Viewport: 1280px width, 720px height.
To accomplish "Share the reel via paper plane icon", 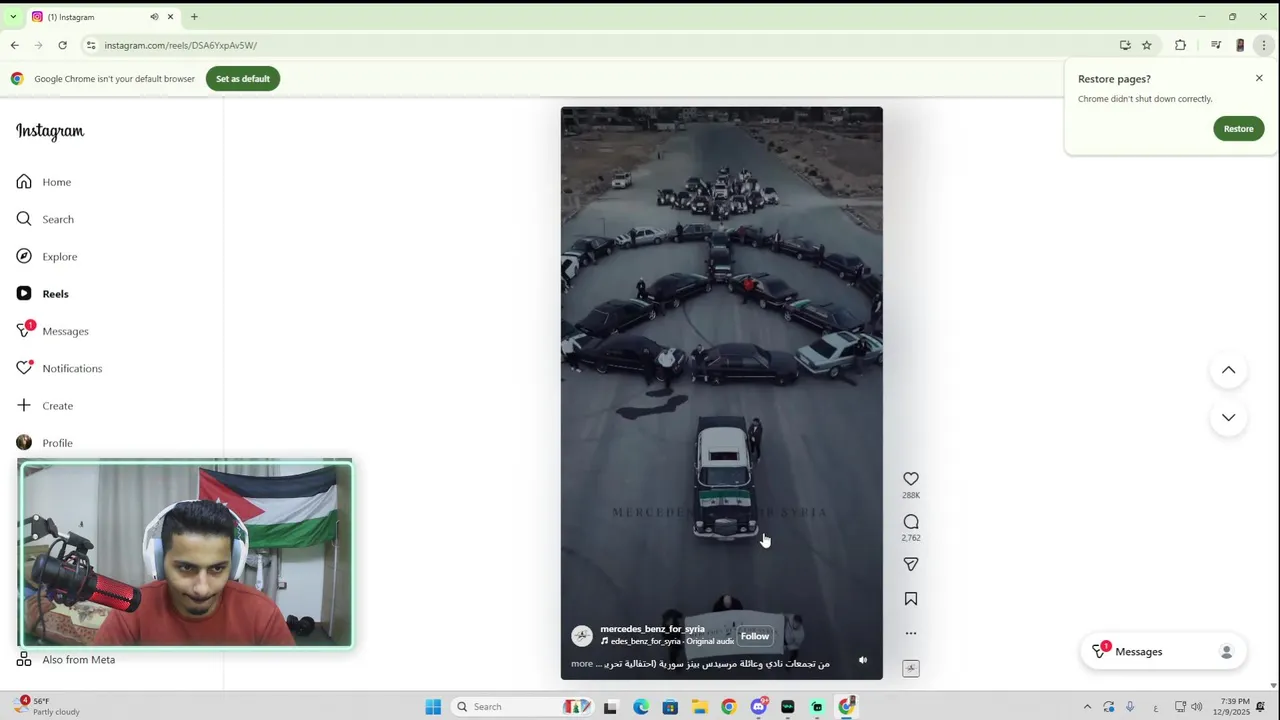I will point(911,564).
